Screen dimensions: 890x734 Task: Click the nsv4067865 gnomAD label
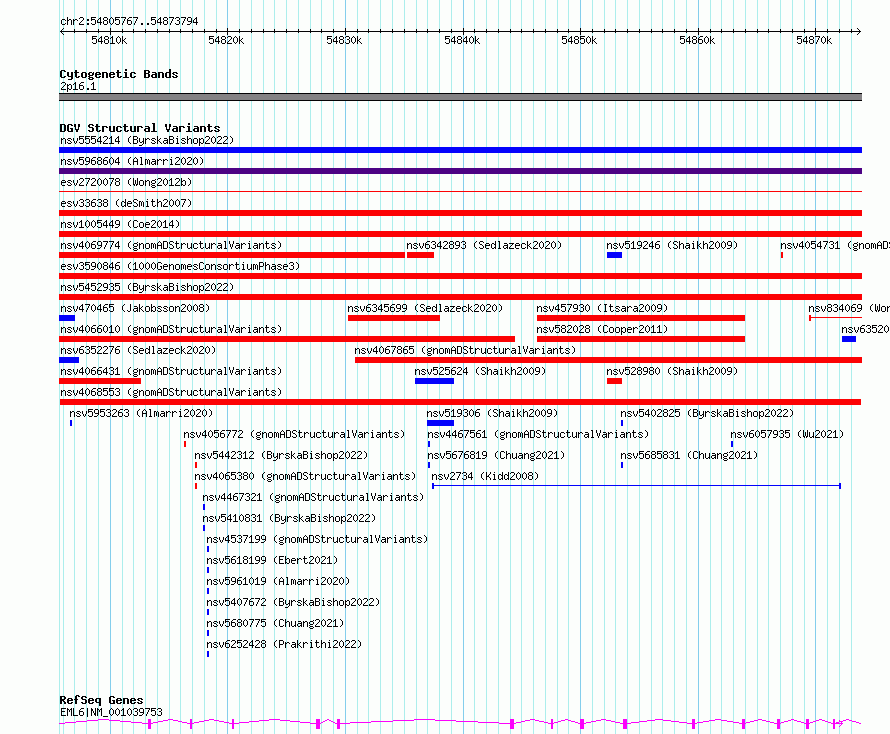(x=465, y=350)
